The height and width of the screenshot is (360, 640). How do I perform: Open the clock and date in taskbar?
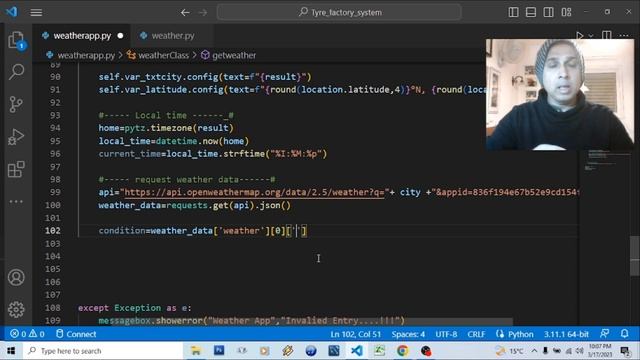click(600, 351)
